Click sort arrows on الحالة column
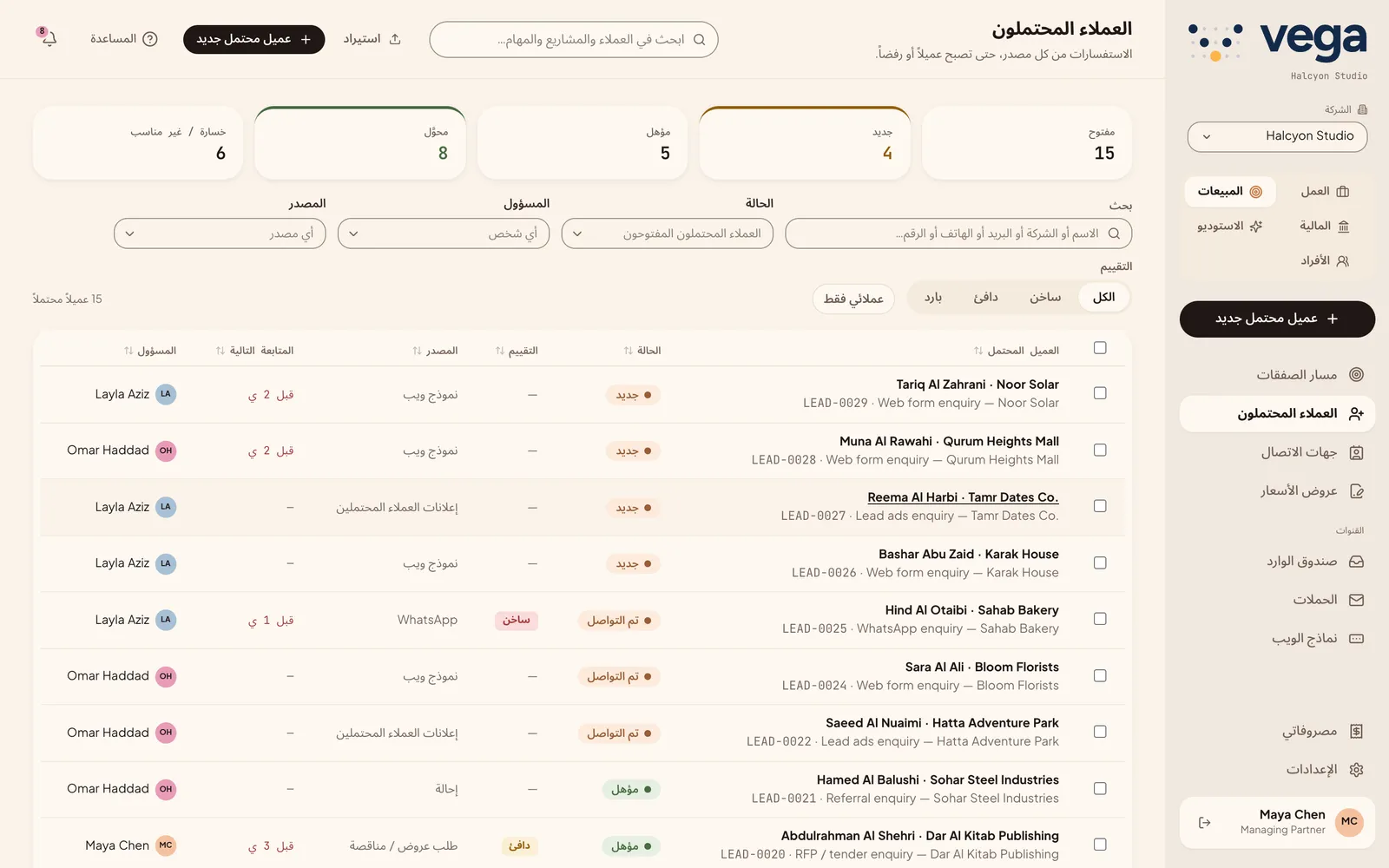1389x868 pixels. [628, 351]
